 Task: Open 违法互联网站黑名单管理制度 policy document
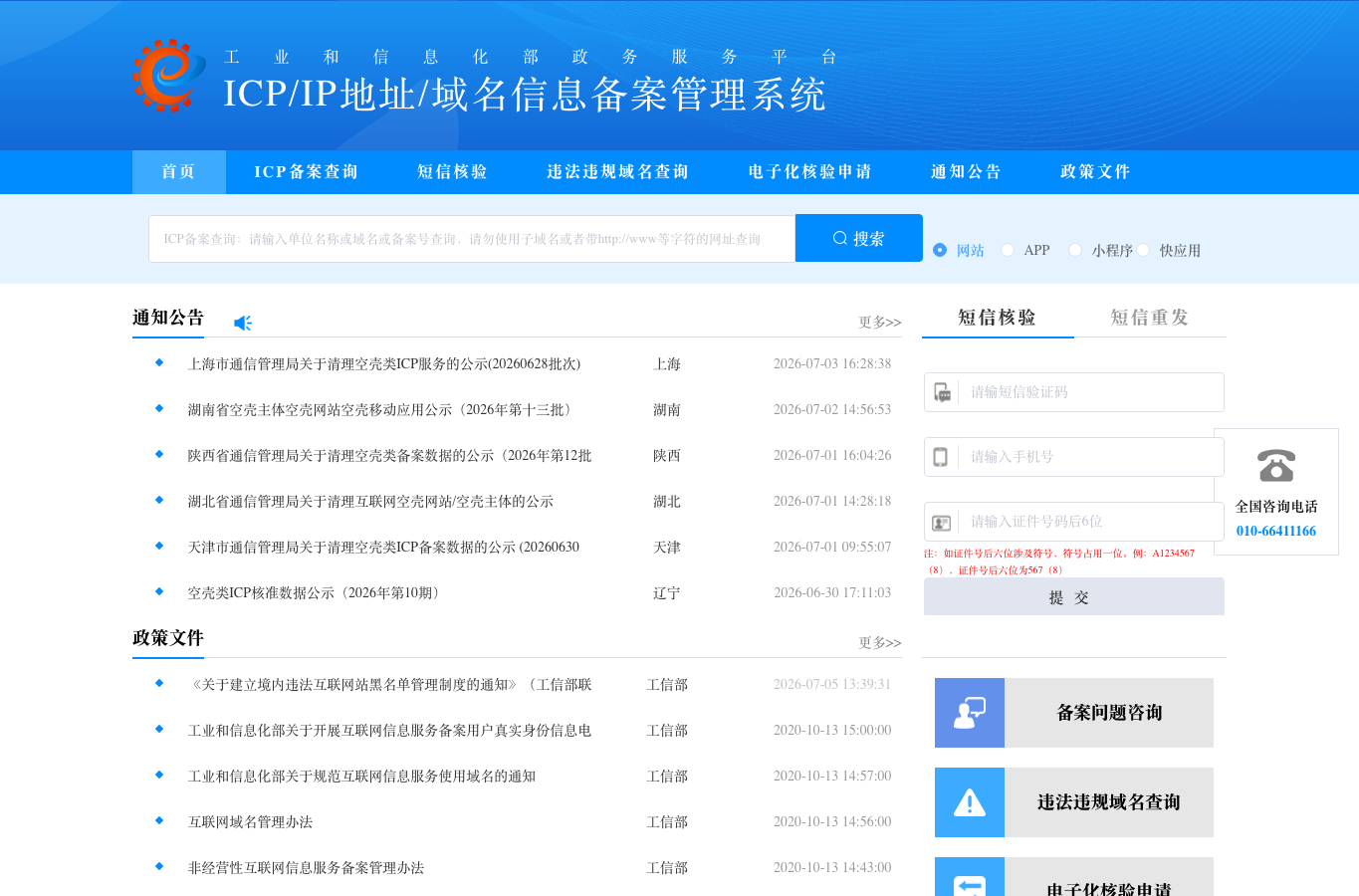tap(390, 685)
